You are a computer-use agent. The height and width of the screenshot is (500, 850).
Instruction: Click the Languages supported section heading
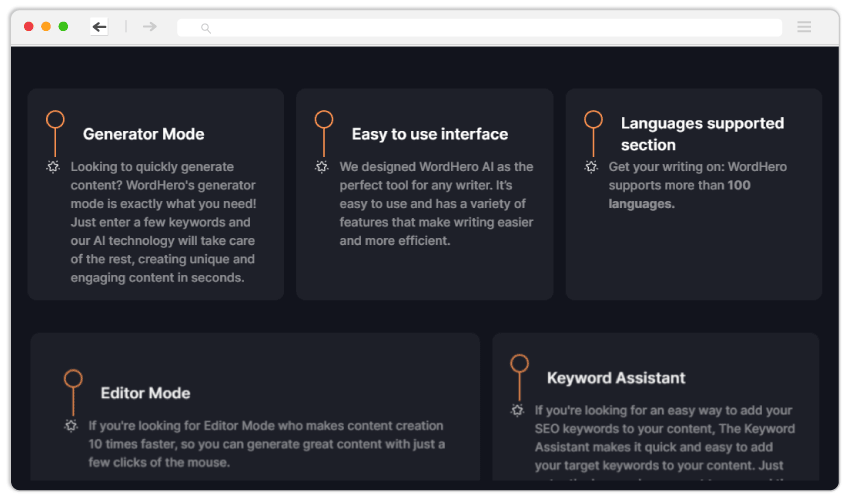point(703,134)
